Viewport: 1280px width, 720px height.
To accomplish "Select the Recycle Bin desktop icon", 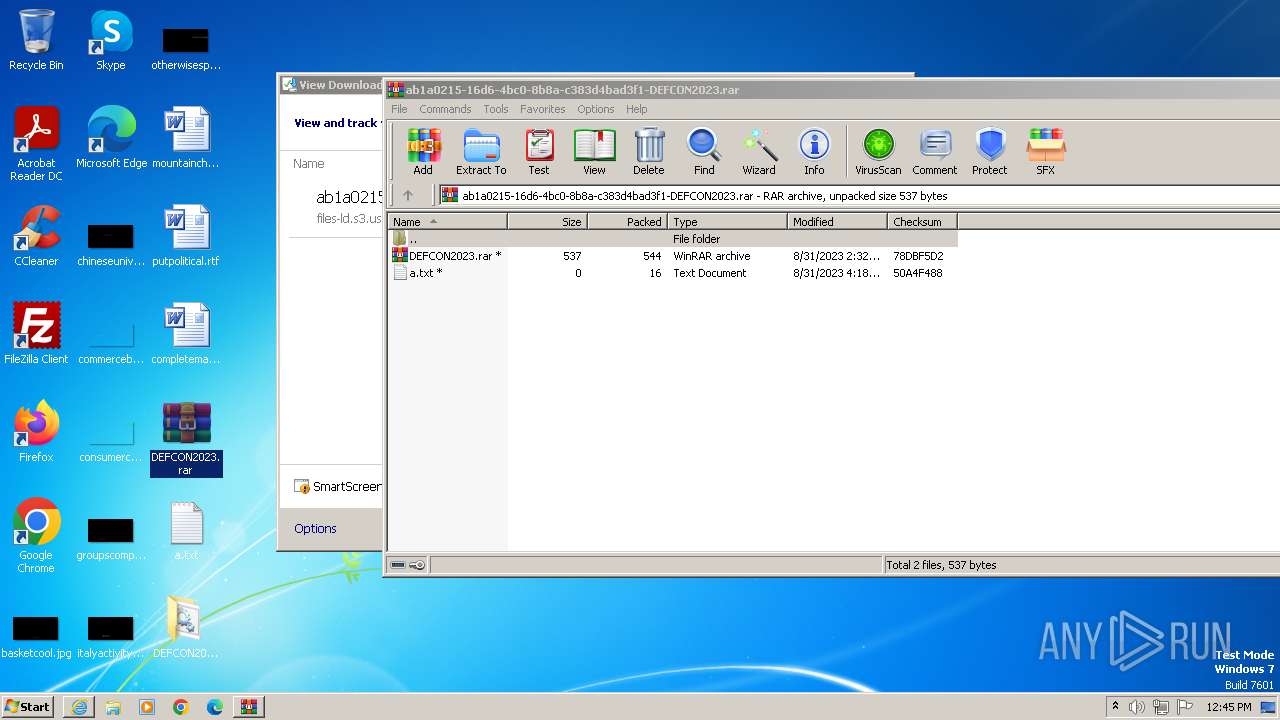I will (x=36, y=41).
